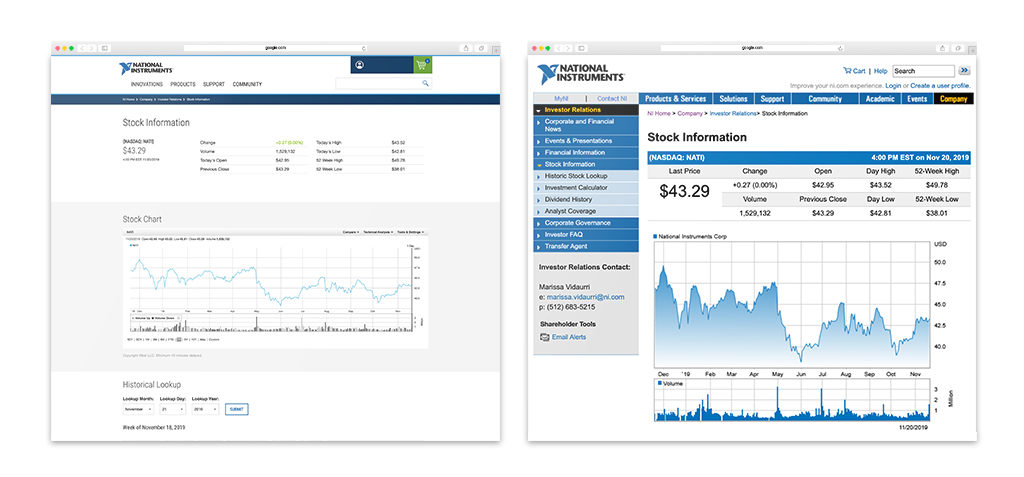
Task: Click the tabs overview icon in right browser
Action: [x=958, y=48]
